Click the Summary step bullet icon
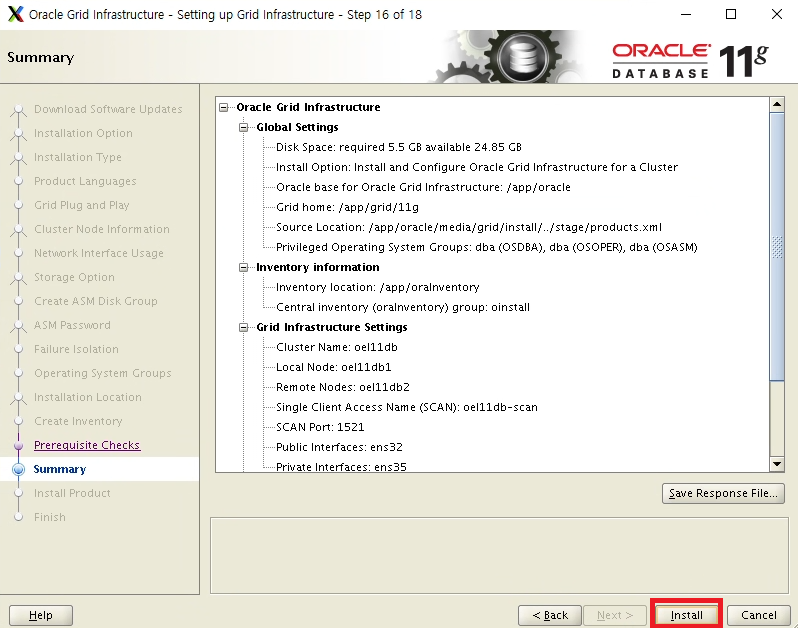 pyautogui.click(x=18, y=469)
